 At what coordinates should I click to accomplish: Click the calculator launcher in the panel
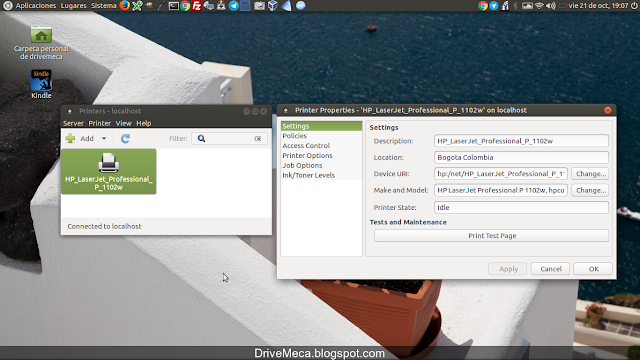click(245, 6)
